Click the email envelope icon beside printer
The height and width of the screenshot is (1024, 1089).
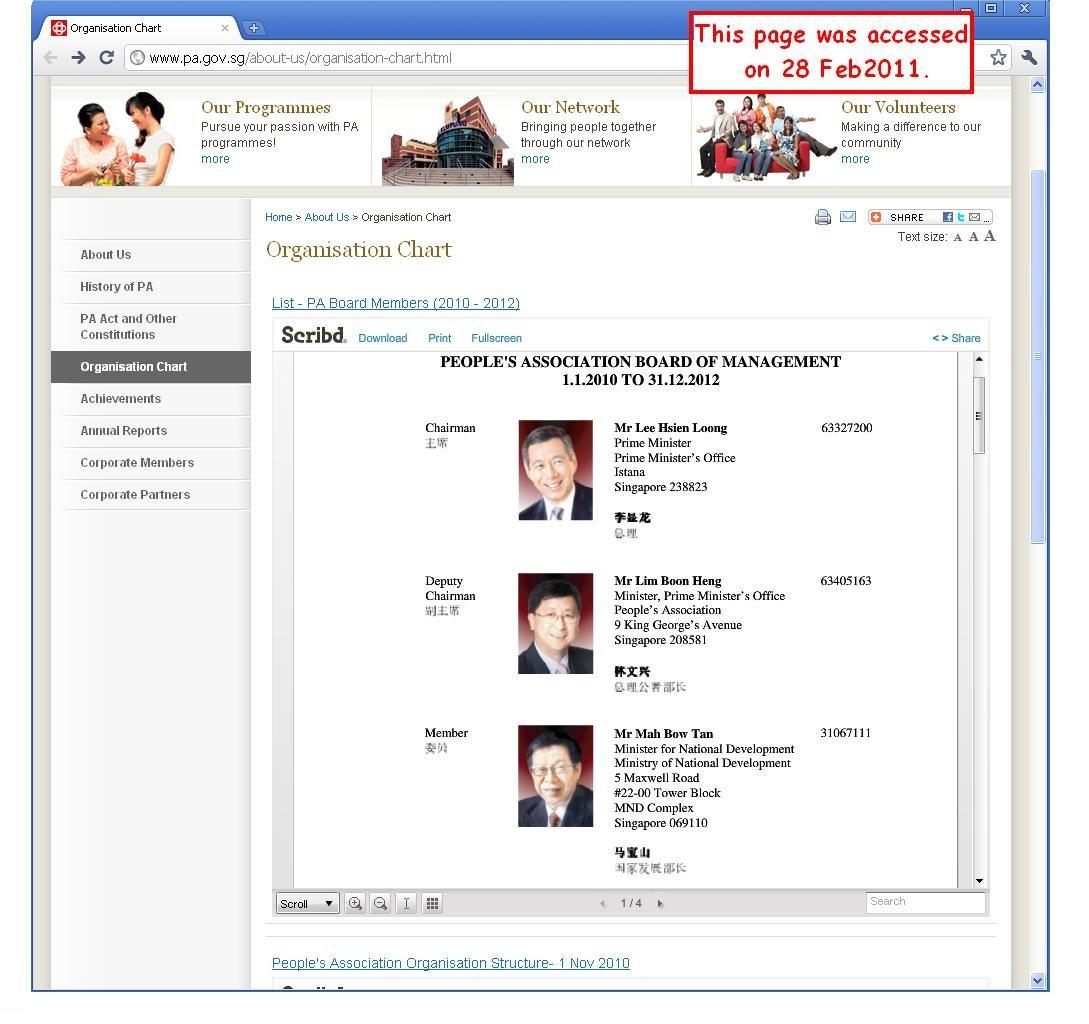tap(848, 217)
